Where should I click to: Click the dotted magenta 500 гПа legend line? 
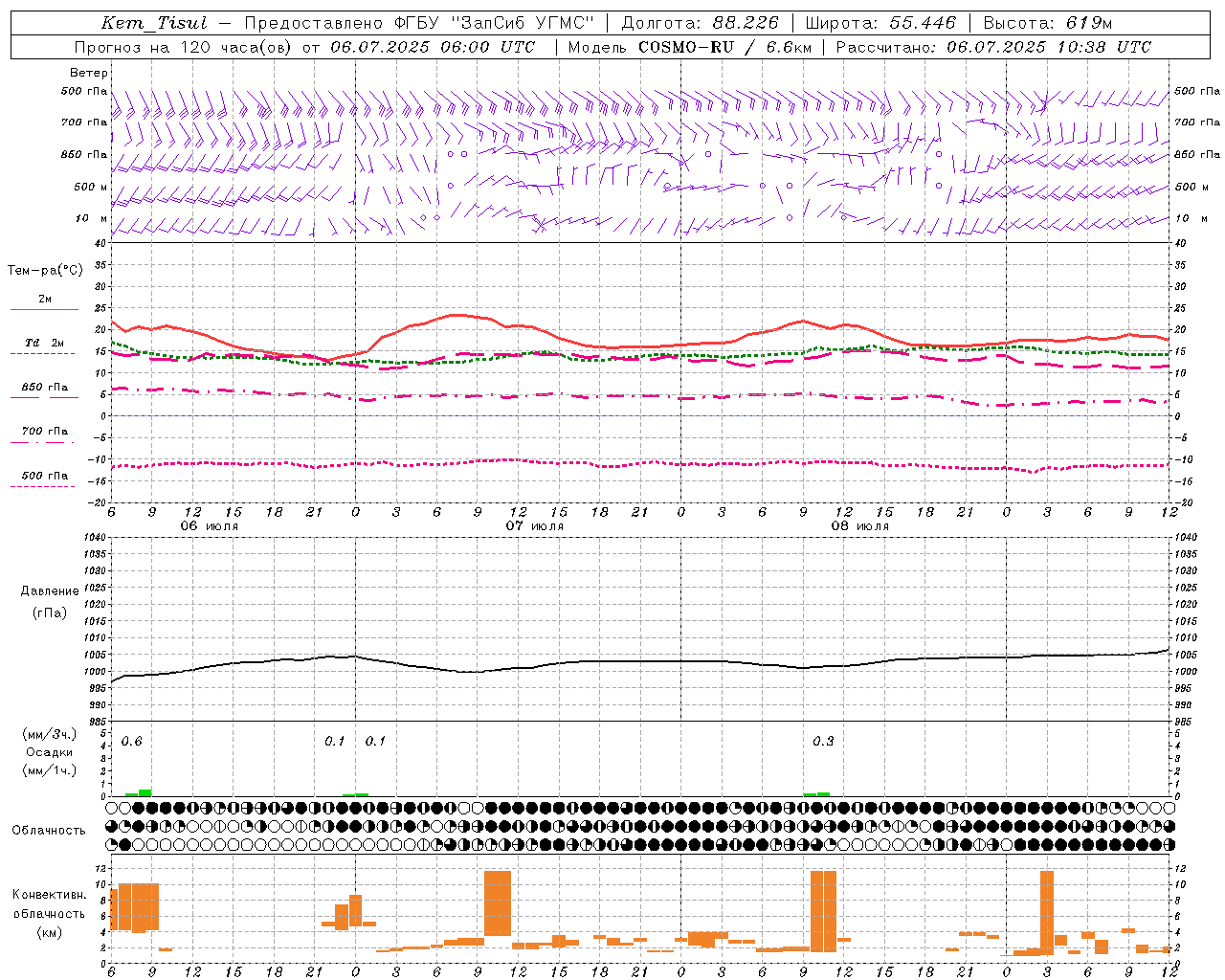click(42, 487)
